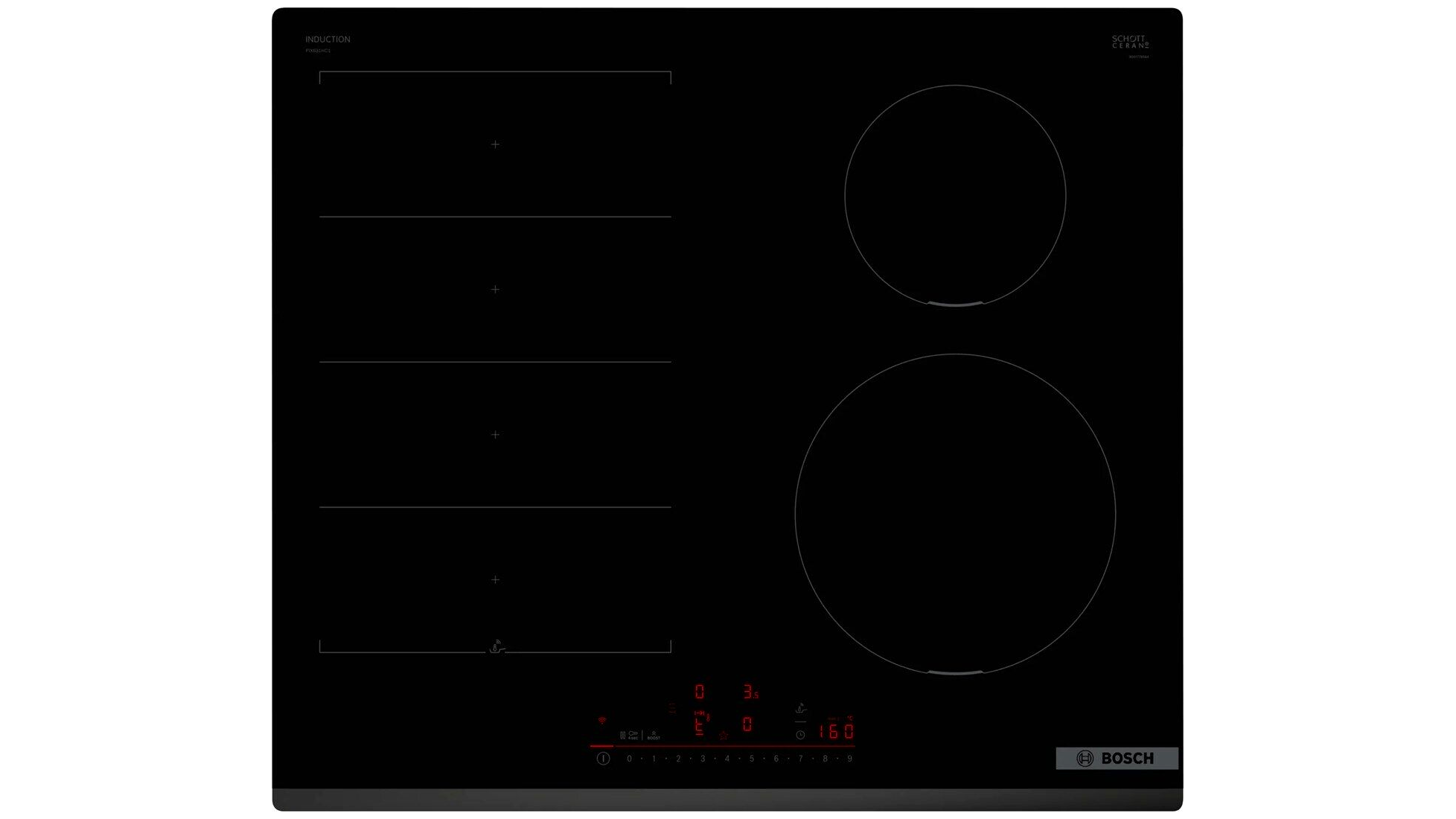Tap the 3.5 rear right zone display
1456x819 pixels.
(750, 692)
